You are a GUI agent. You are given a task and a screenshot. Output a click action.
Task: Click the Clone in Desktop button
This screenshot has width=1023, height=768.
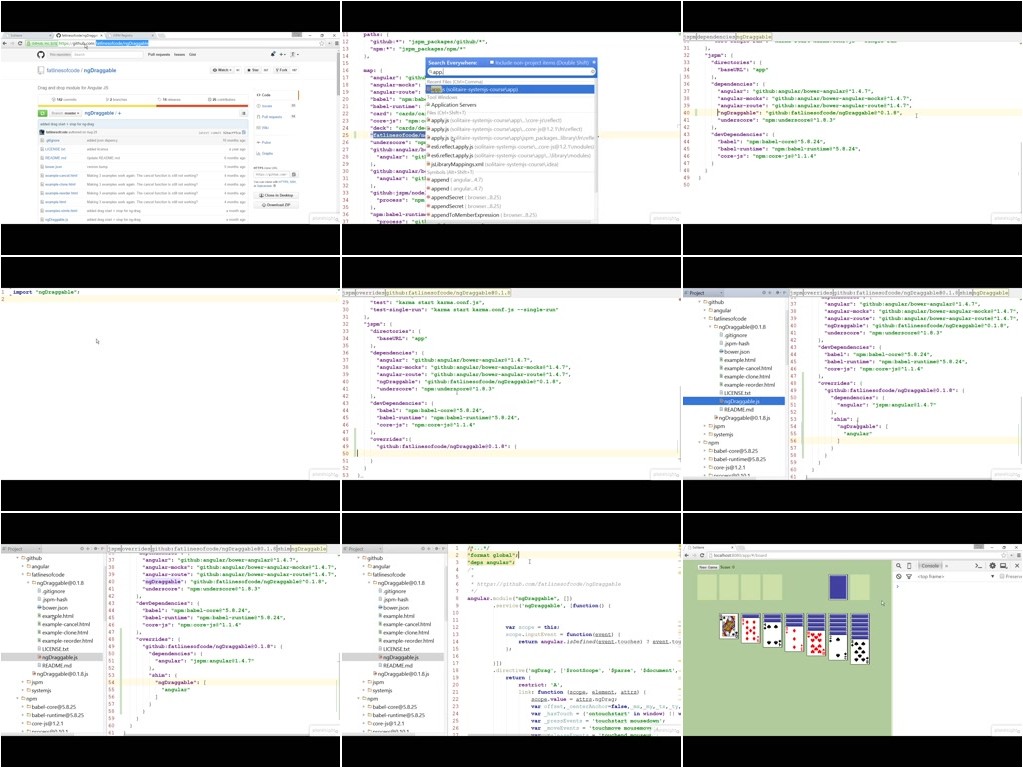click(276, 195)
